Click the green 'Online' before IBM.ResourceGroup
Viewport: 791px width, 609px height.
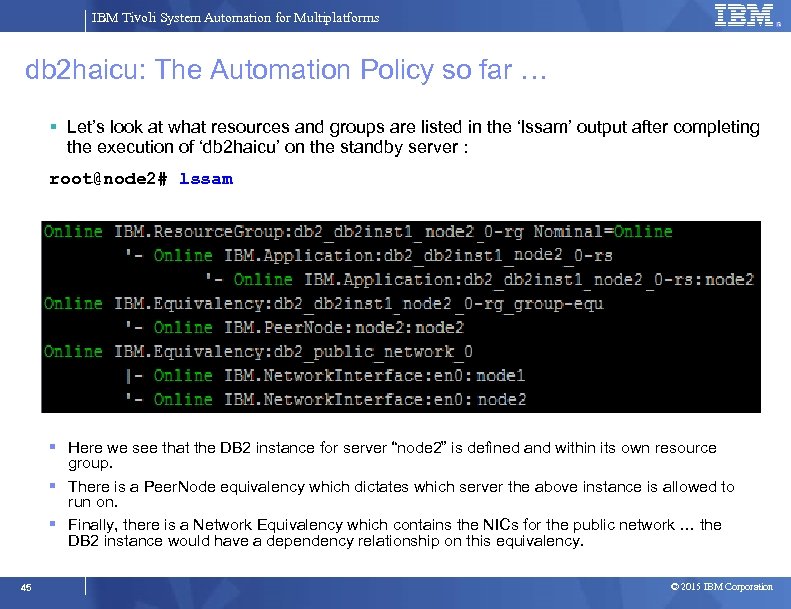pyautogui.click(x=73, y=232)
